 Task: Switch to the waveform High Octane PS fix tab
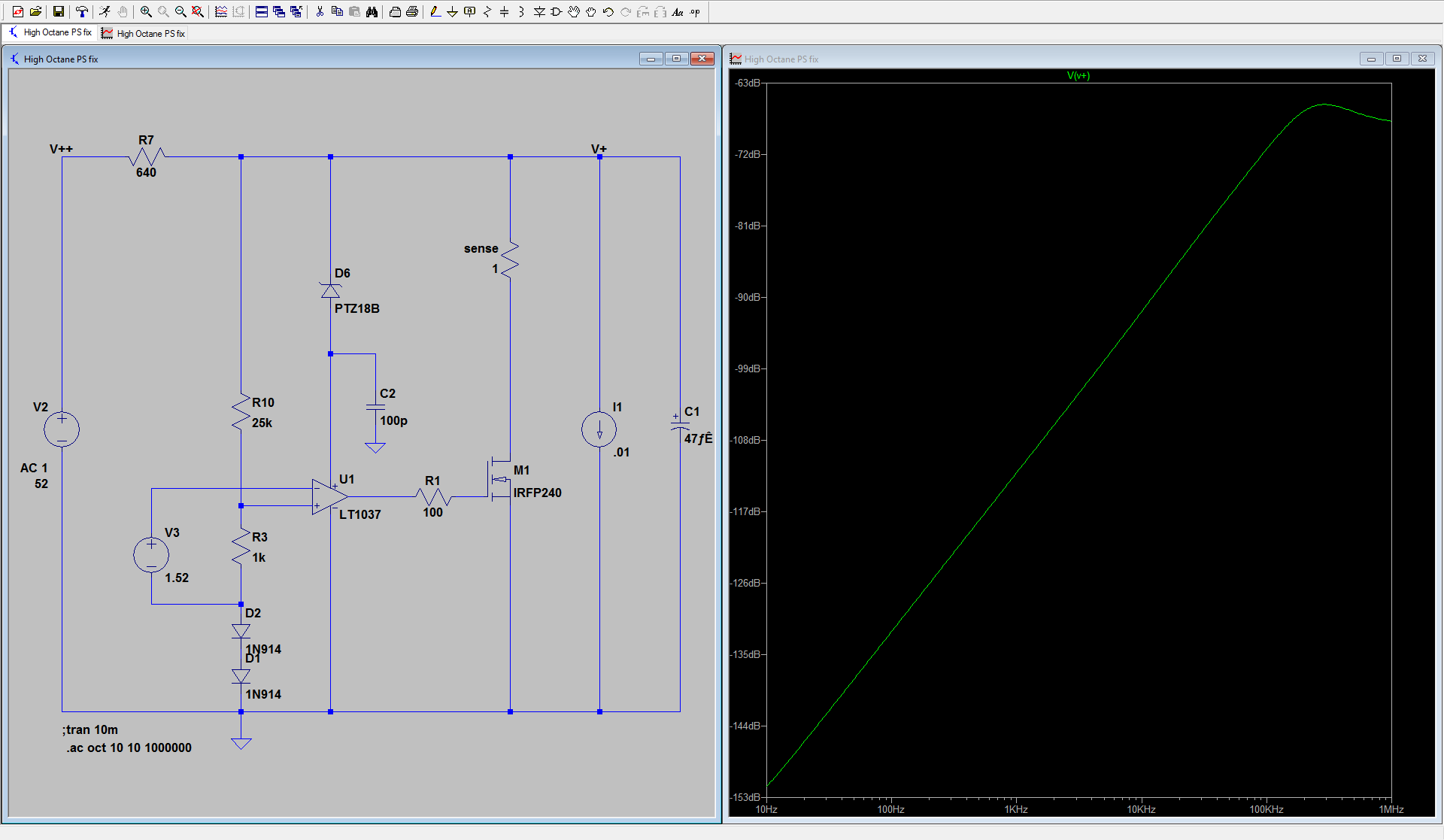144,33
